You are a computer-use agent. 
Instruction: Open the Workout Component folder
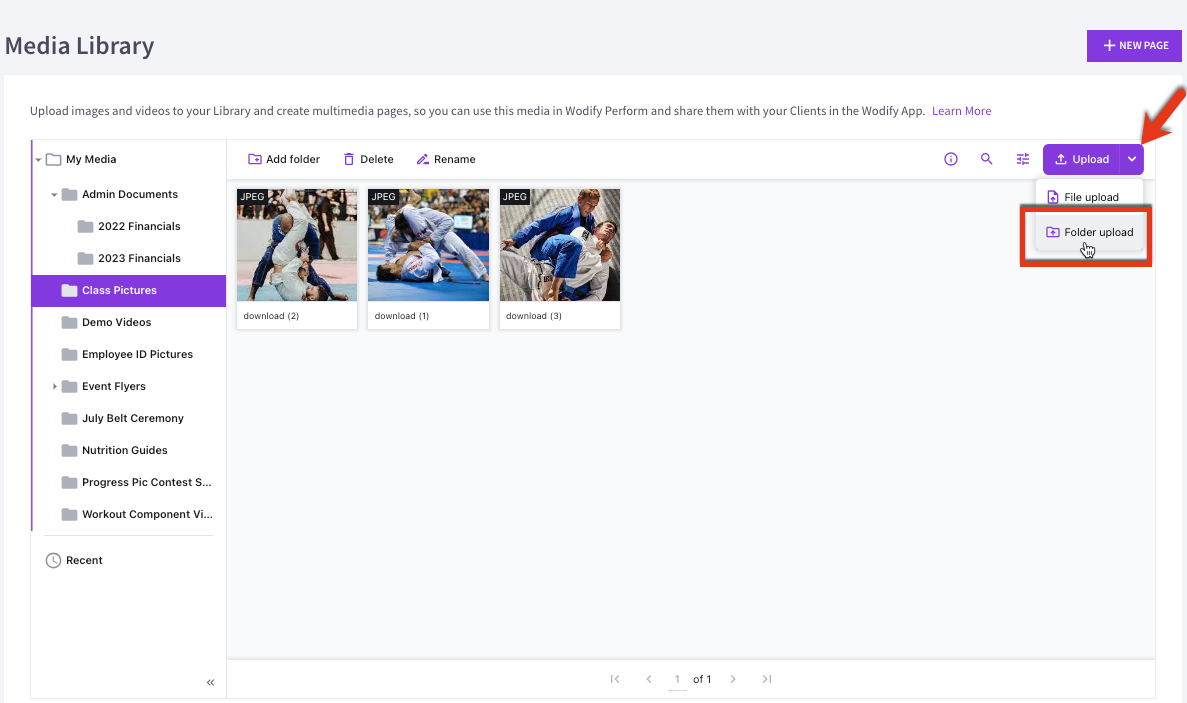point(148,515)
